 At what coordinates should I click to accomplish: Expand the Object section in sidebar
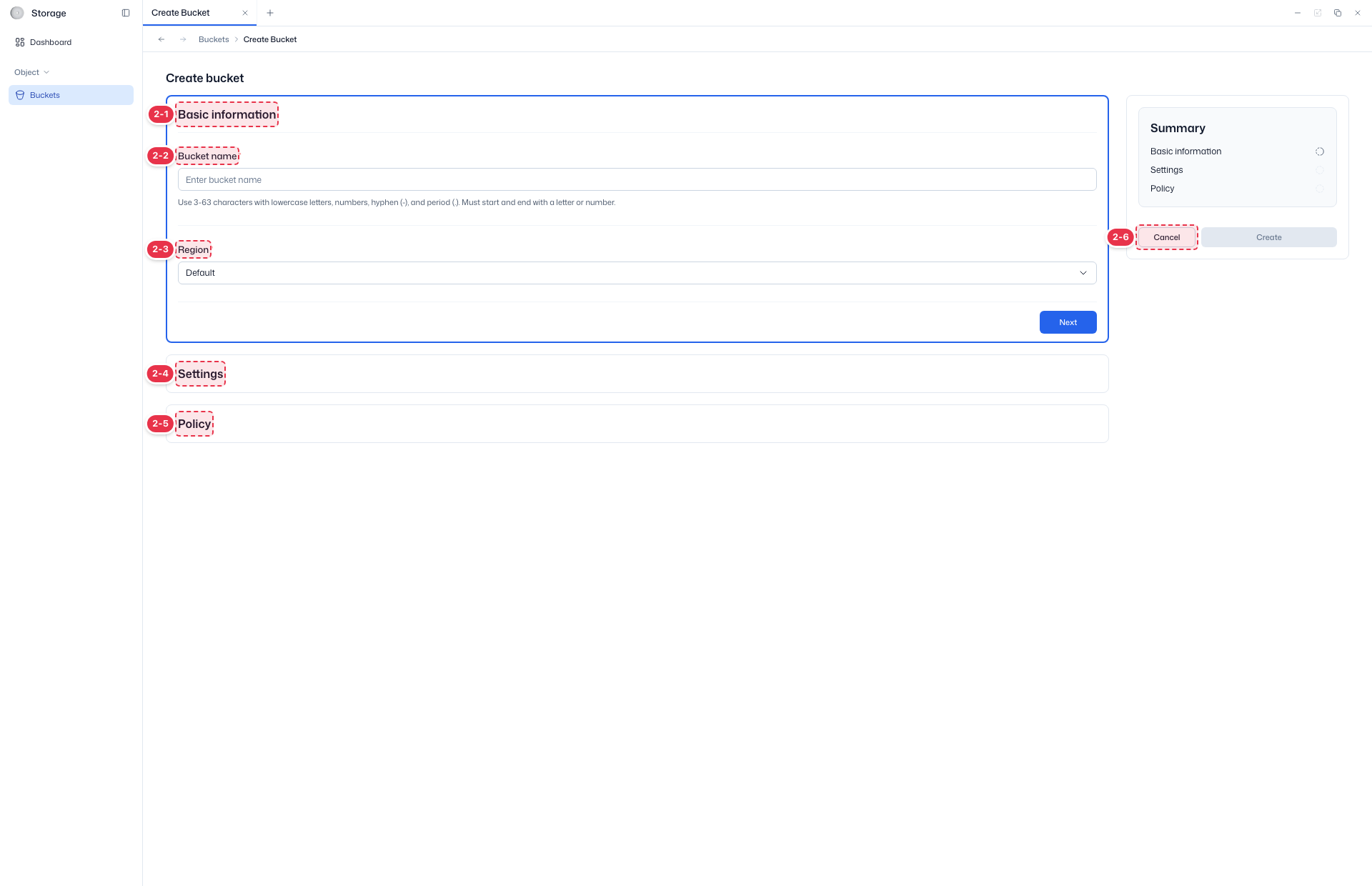click(32, 72)
